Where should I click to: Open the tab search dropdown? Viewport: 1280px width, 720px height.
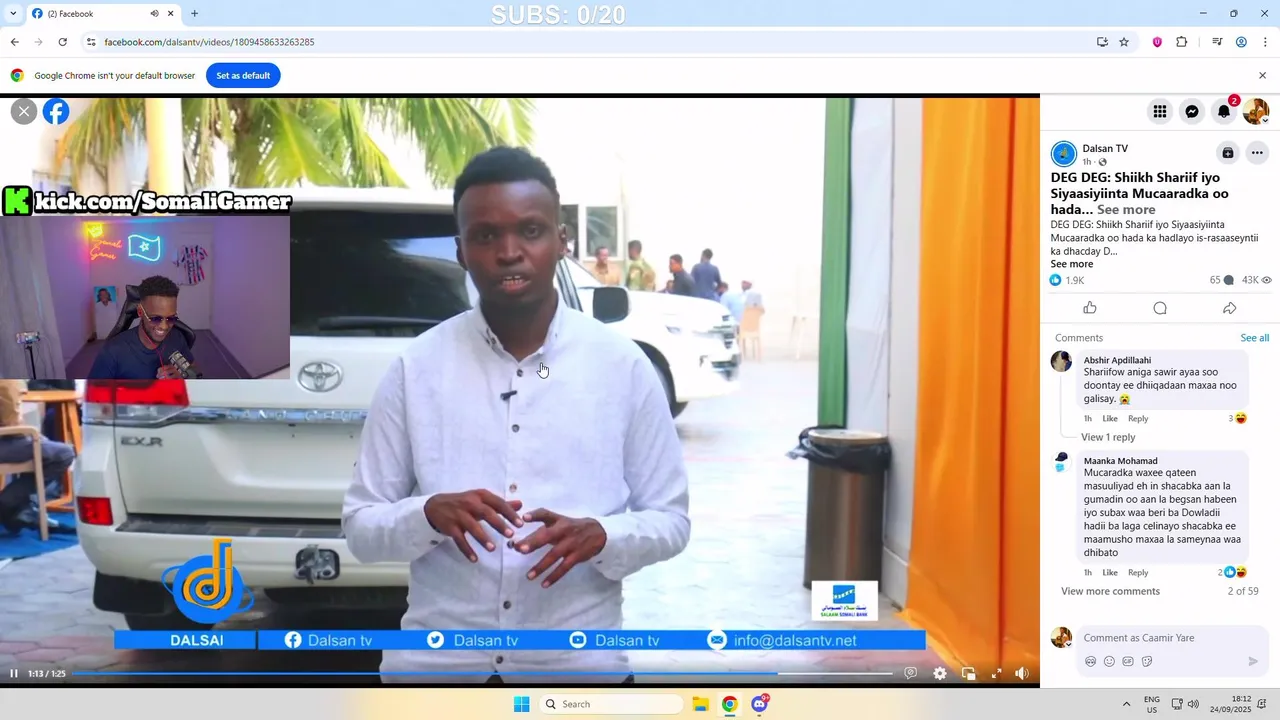coord(13,14)
